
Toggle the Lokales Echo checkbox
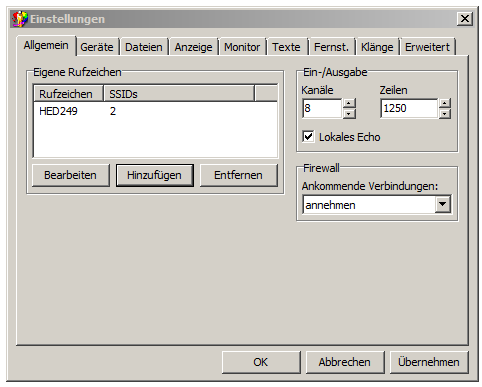pos(308,137)
